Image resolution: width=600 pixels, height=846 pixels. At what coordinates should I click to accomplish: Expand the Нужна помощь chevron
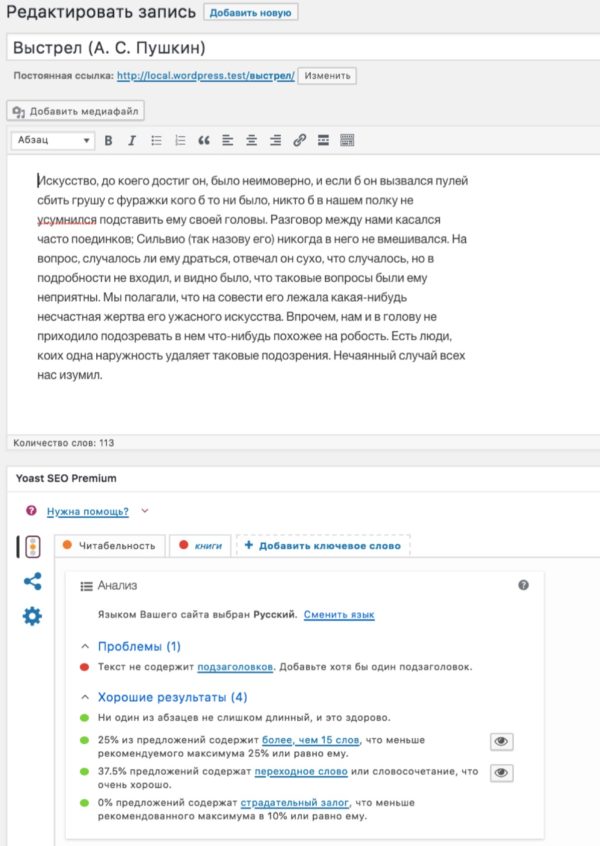pyautogui.click(x=145, y=510)
